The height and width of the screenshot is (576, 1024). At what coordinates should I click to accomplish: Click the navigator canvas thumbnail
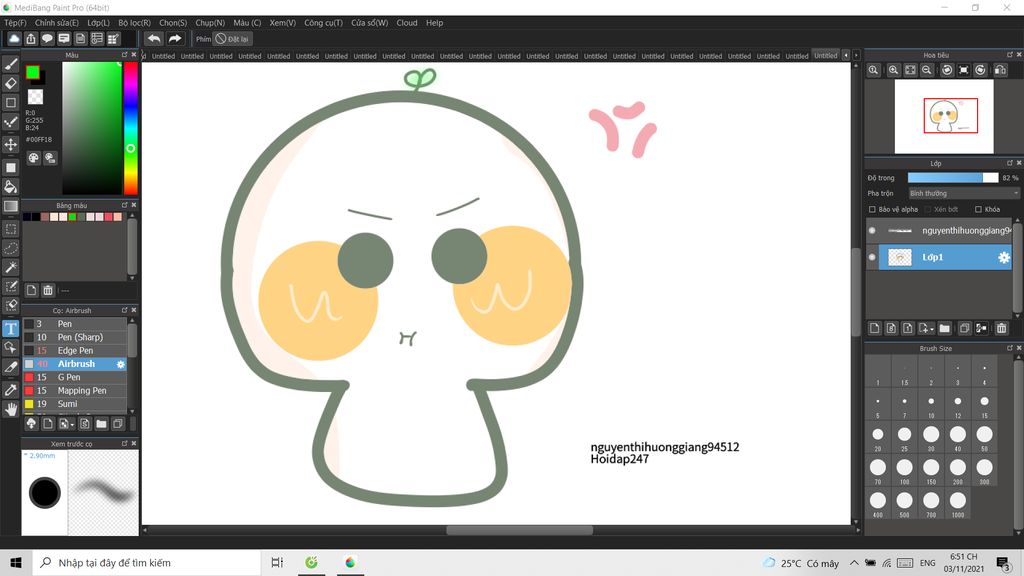click(944, 116)
